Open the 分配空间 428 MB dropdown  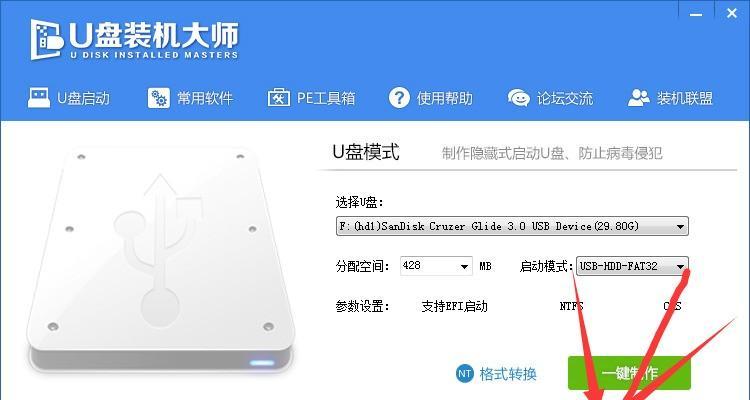coord(436,266)
